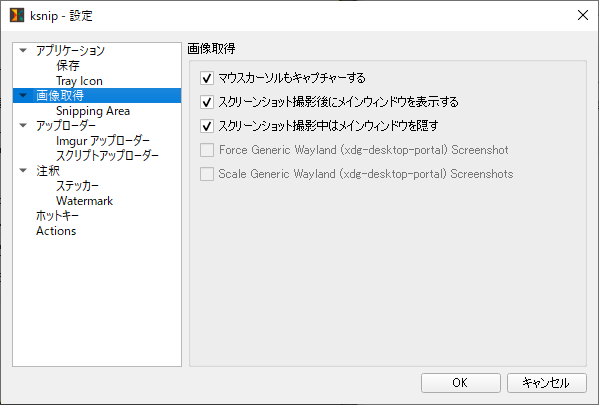The width and height of the screenshot is (599, 405).
Task: Click the キャンセル button
Action: (547, 383)
